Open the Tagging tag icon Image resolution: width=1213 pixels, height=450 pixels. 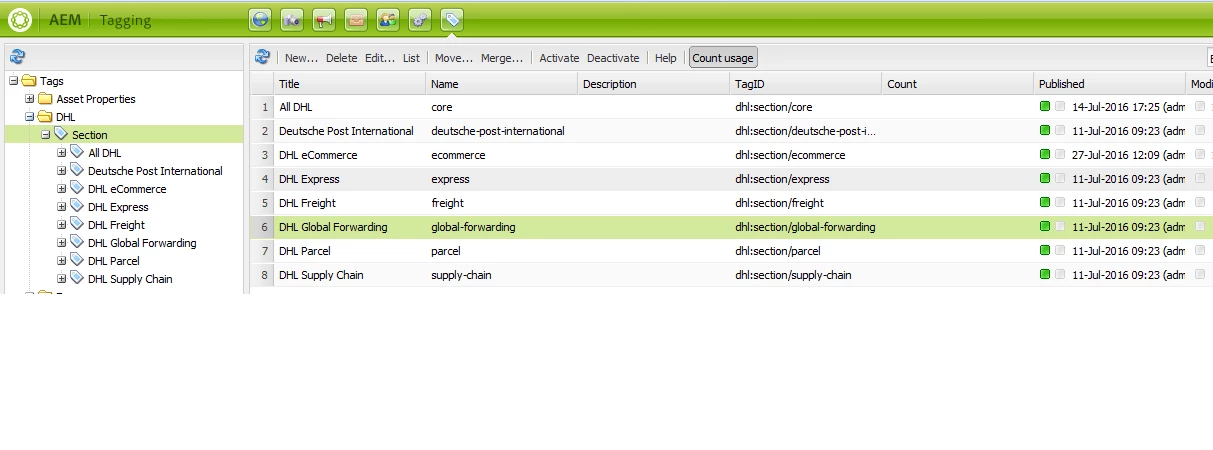452,18
